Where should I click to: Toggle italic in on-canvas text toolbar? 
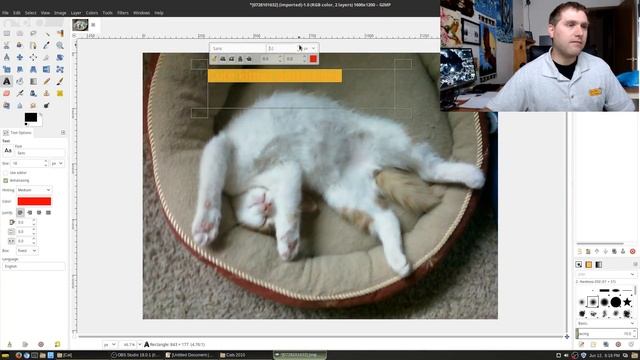click(x=231, y=59)
